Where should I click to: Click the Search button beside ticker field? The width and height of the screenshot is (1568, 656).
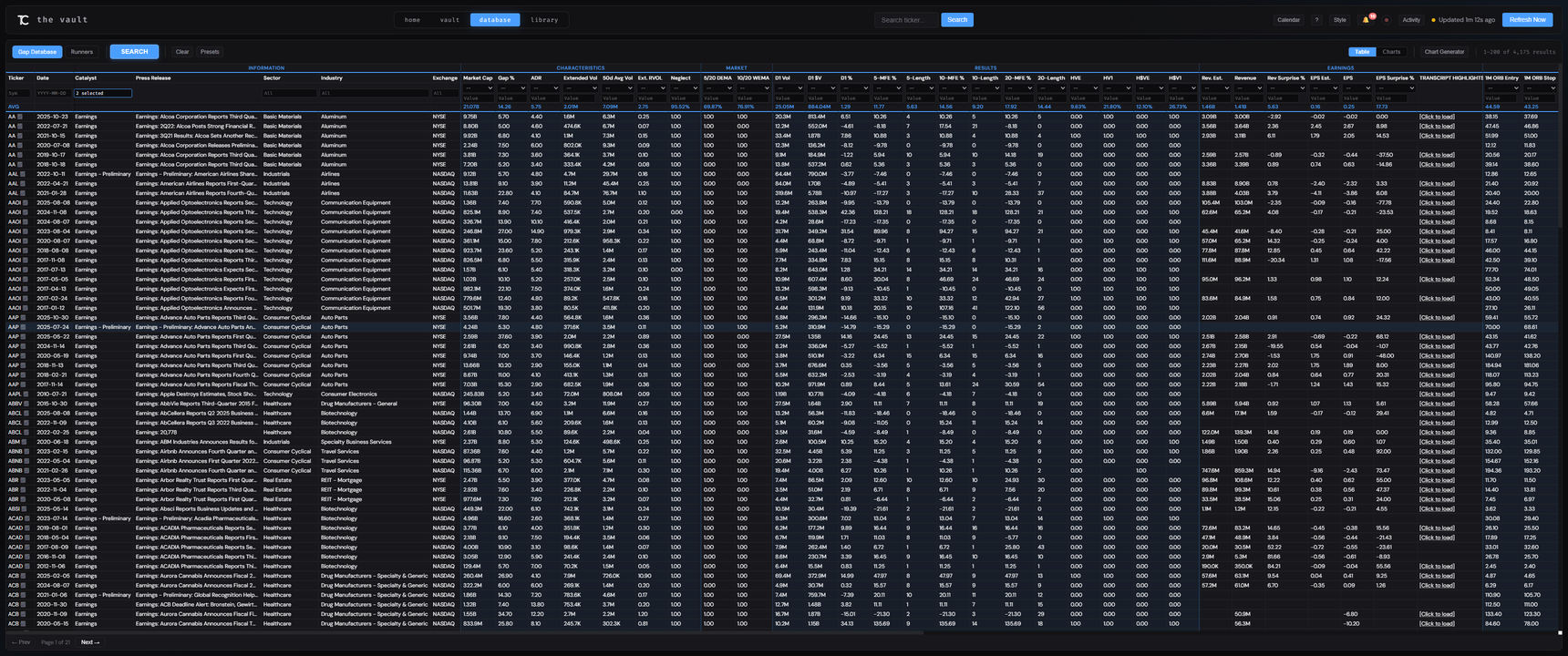(957, 20)
